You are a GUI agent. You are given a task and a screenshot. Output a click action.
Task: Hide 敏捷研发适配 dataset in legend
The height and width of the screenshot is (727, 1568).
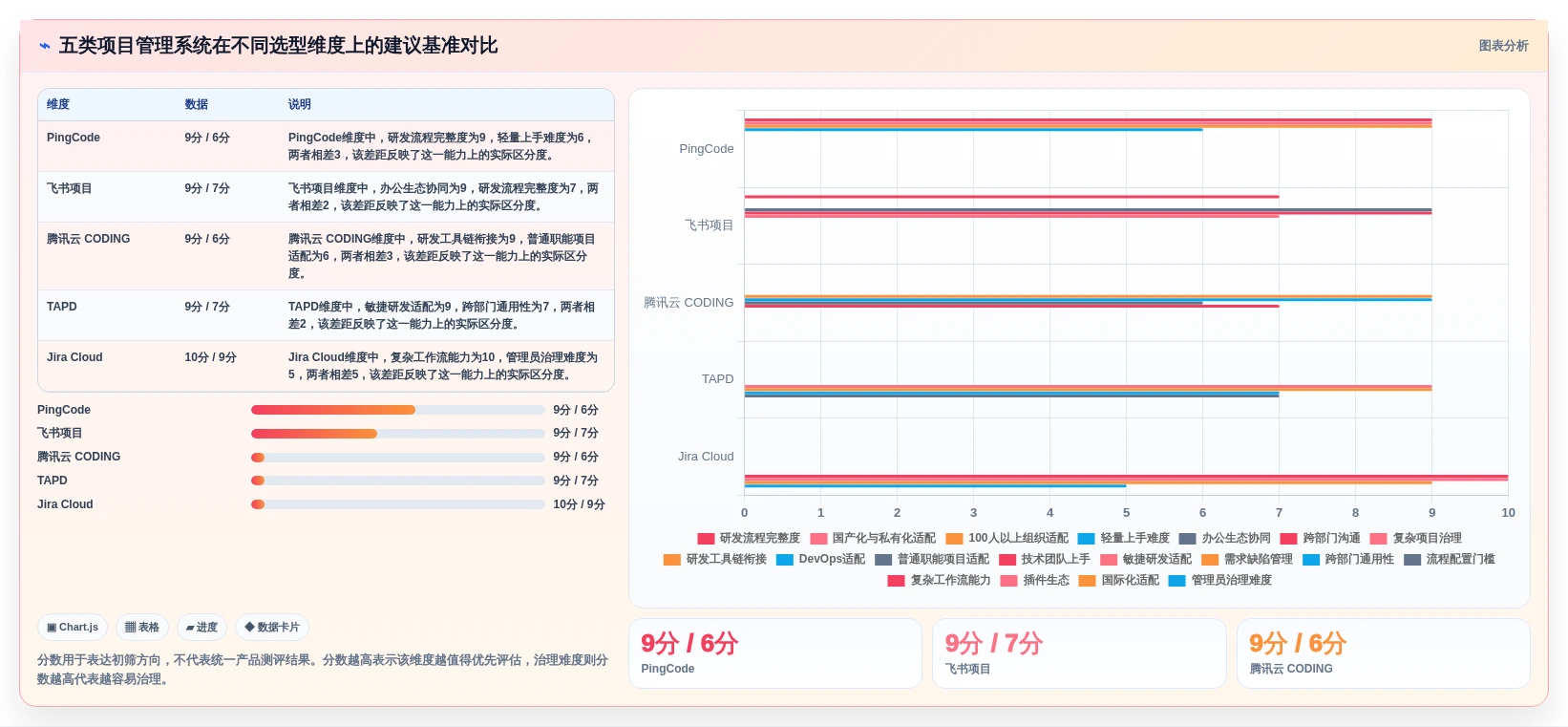coord(1146,560)
